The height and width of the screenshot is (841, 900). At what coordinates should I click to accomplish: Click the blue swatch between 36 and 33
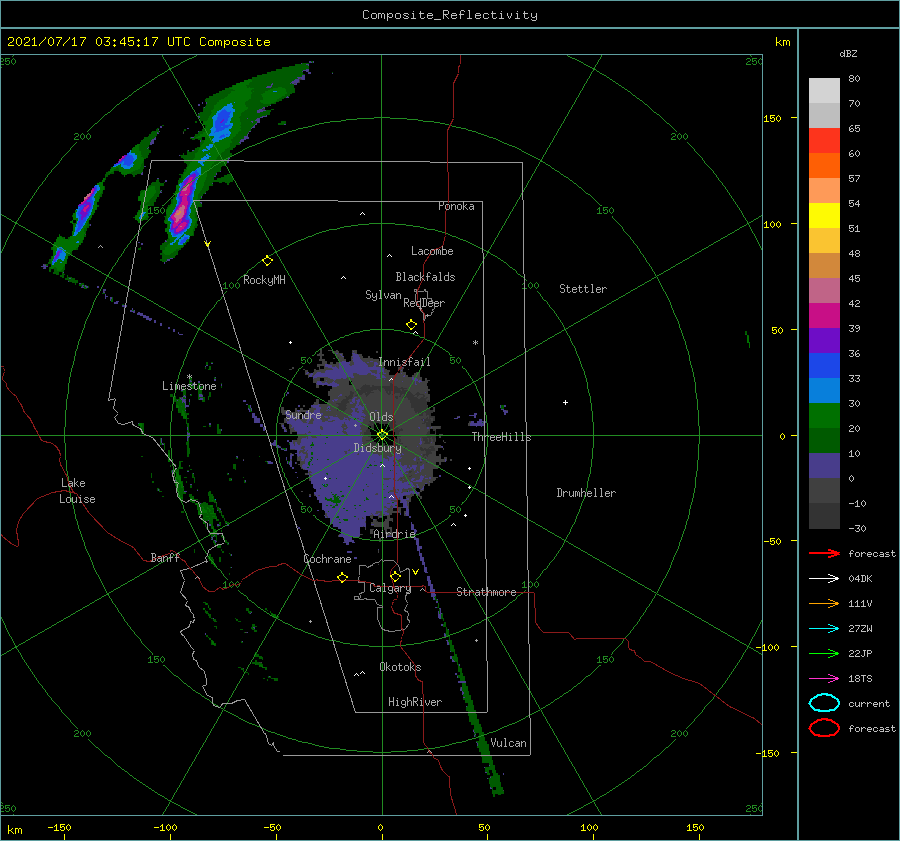[824, 365]
